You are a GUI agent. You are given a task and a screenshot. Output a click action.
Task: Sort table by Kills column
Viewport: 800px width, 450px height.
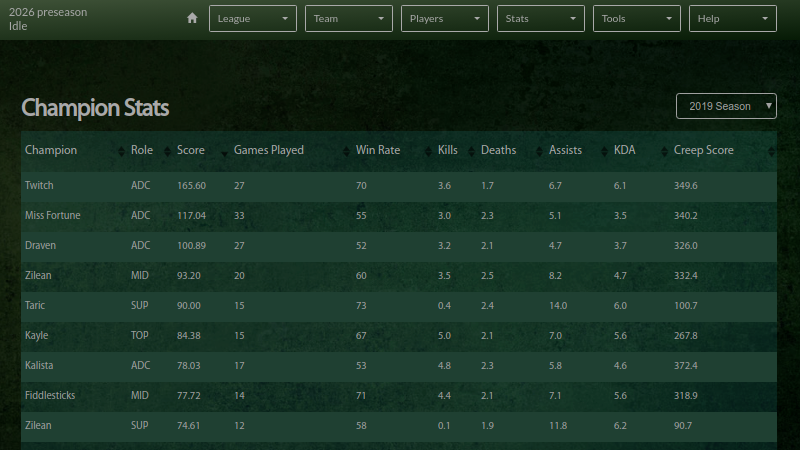pyautogui.click(x=456, y=151)
